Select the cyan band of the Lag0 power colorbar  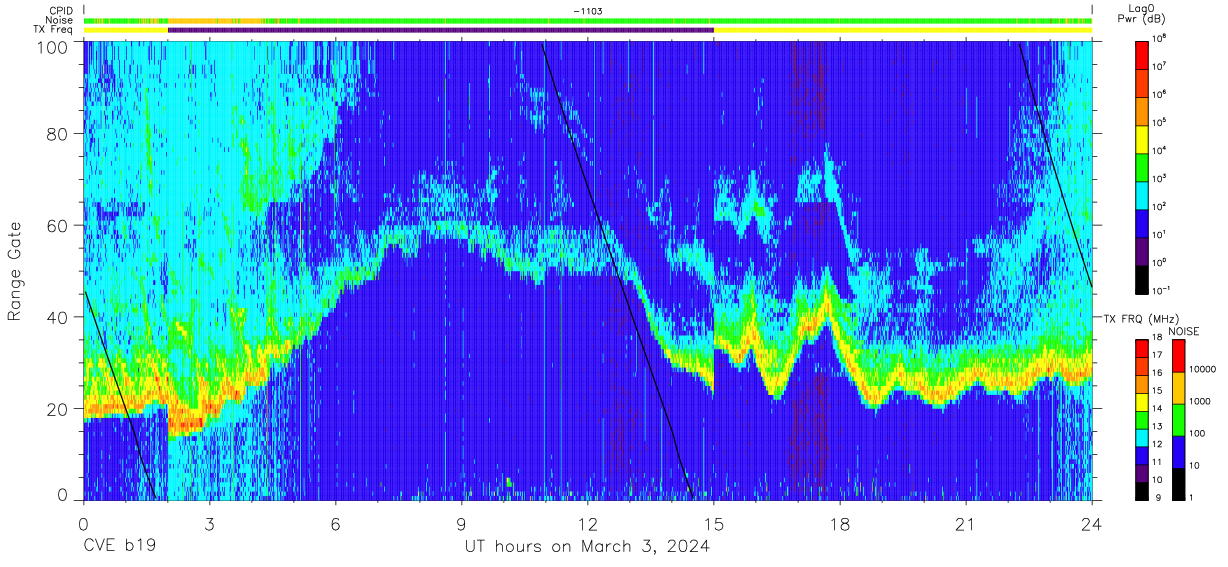tap(1143, 194)
